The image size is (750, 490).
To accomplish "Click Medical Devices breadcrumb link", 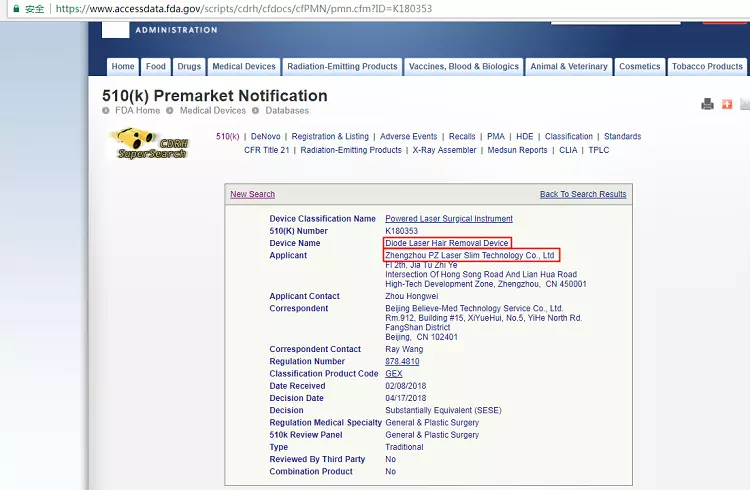I will point(212,111).
